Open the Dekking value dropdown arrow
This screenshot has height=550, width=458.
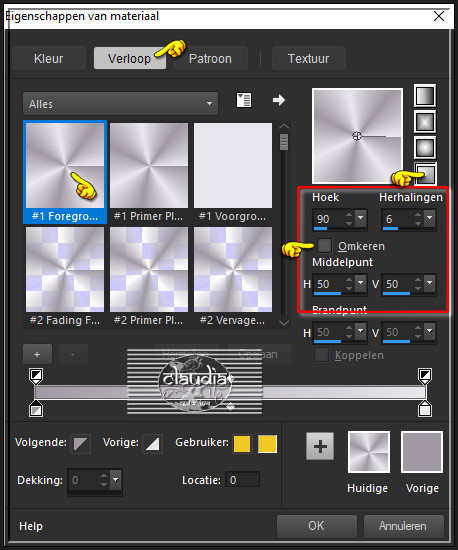pyautogui.click(x=115, y=479)
